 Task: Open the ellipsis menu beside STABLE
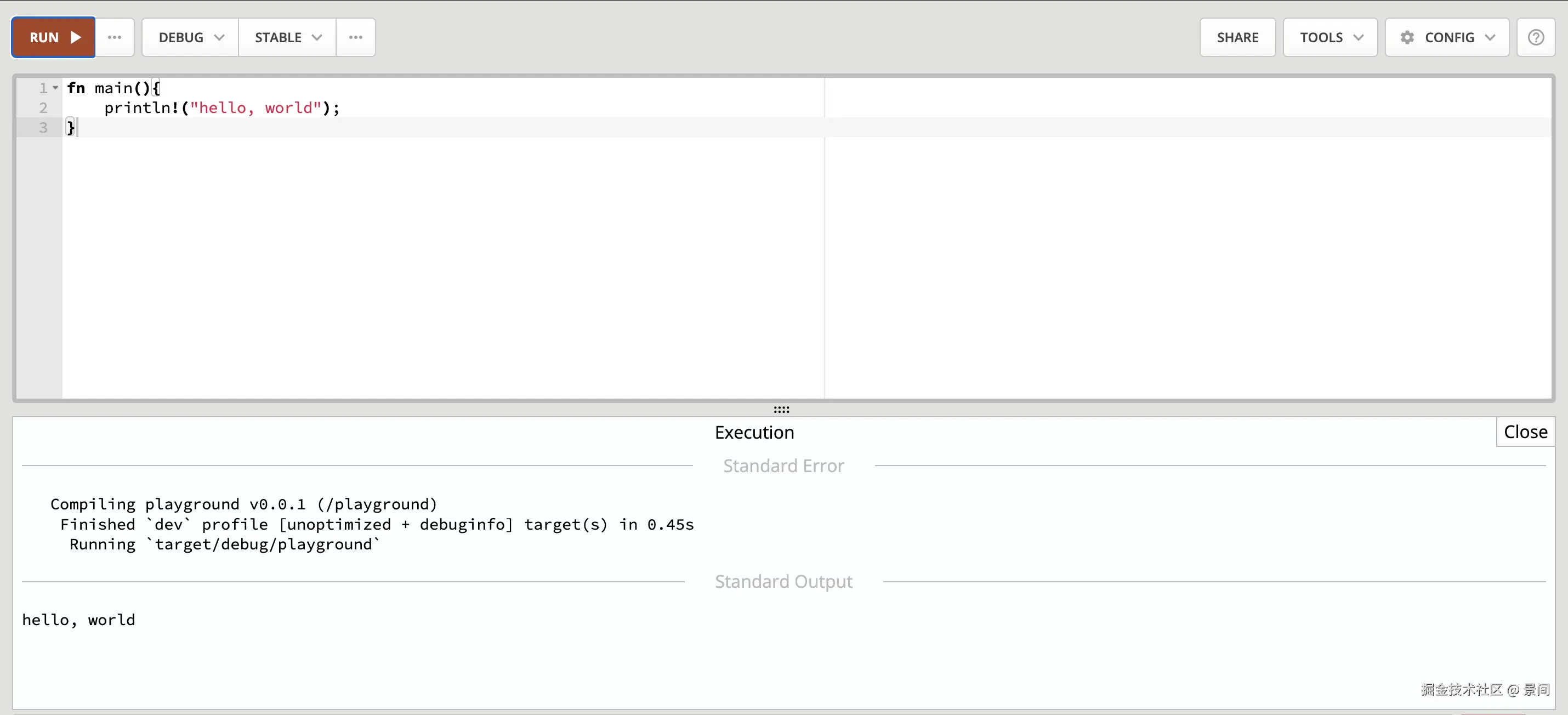tap(355, 37)
